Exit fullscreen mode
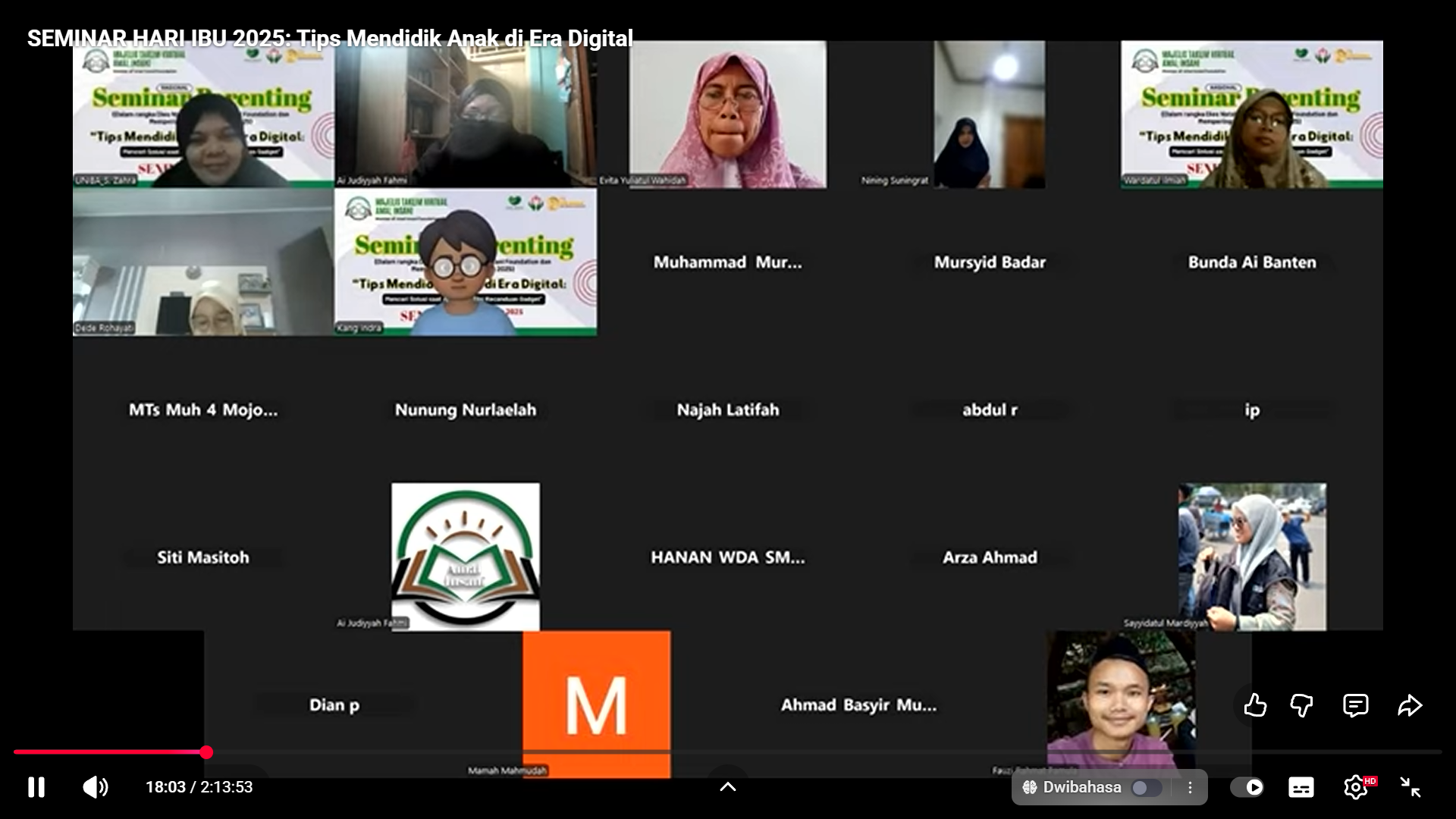The width and height of the screenshot is (1456, 819). click(1410, 787)
